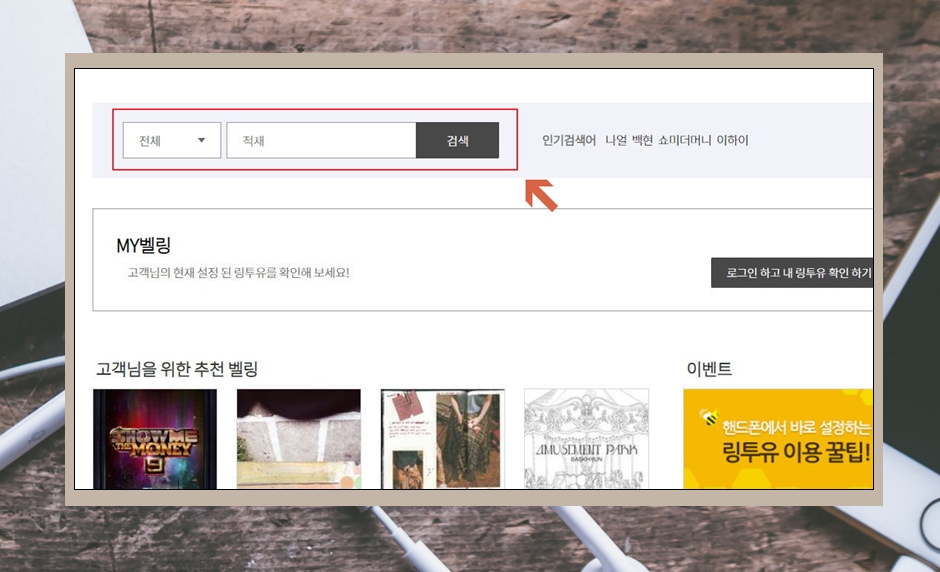Click the MY벨링 heading
The width and height of the screenshot is (940, 572).
tap(144, 245)
